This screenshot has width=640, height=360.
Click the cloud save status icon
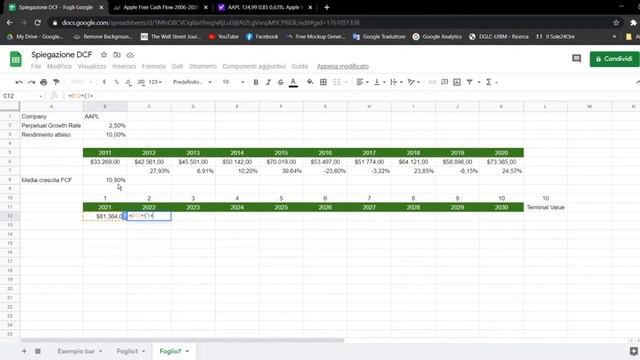point(130,55)
